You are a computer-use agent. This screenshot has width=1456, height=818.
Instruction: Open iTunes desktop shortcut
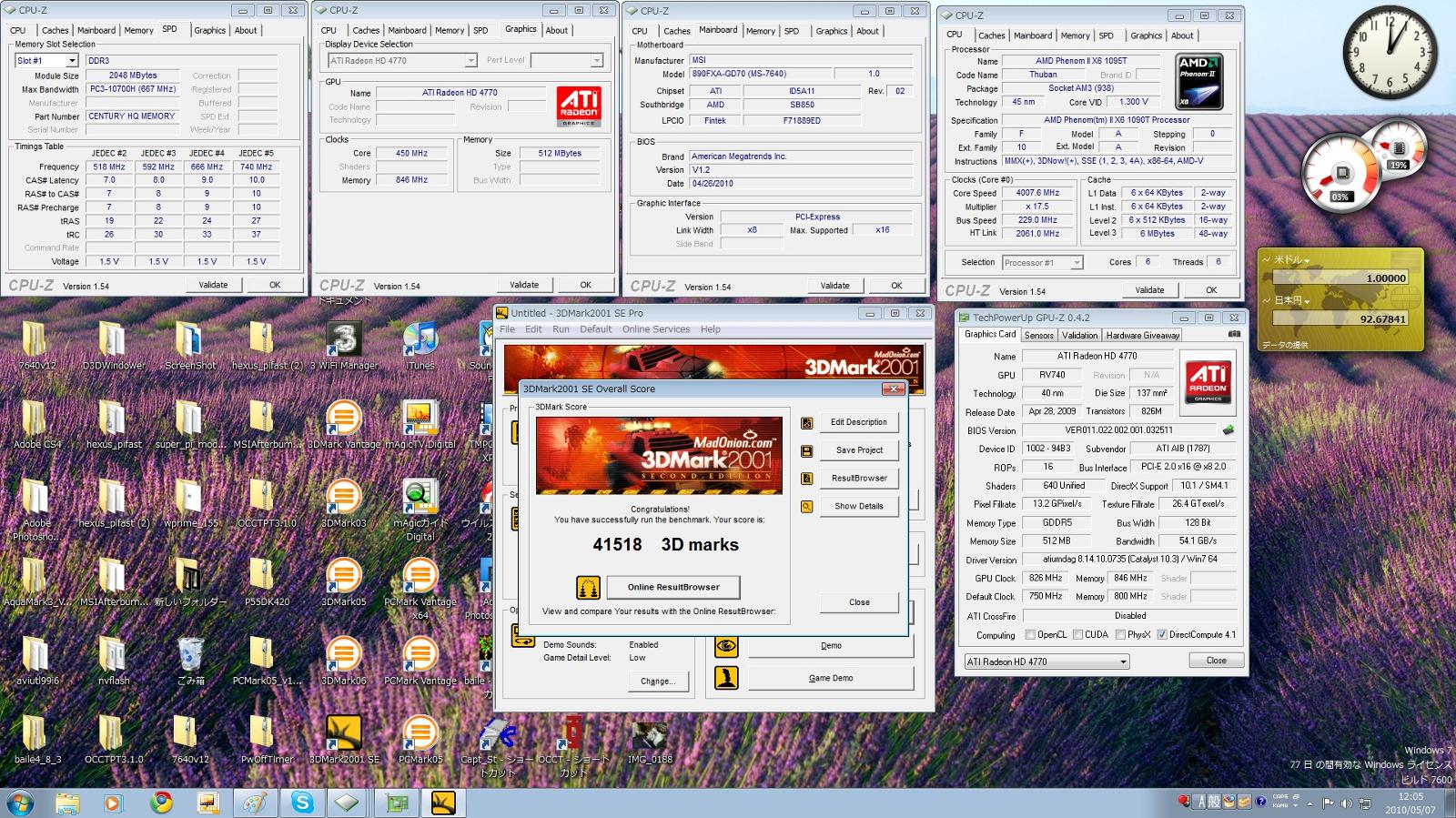[x=420, y=346]
